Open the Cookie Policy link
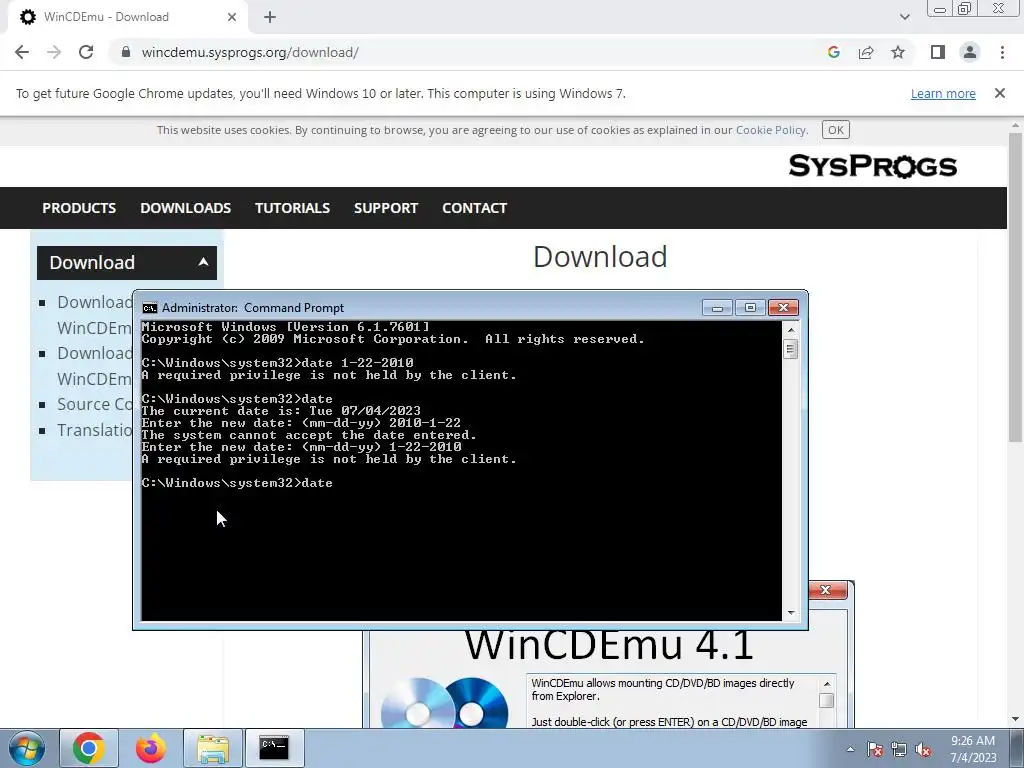Viewport: 1024px width, 768px height. [x=771, y=130]
